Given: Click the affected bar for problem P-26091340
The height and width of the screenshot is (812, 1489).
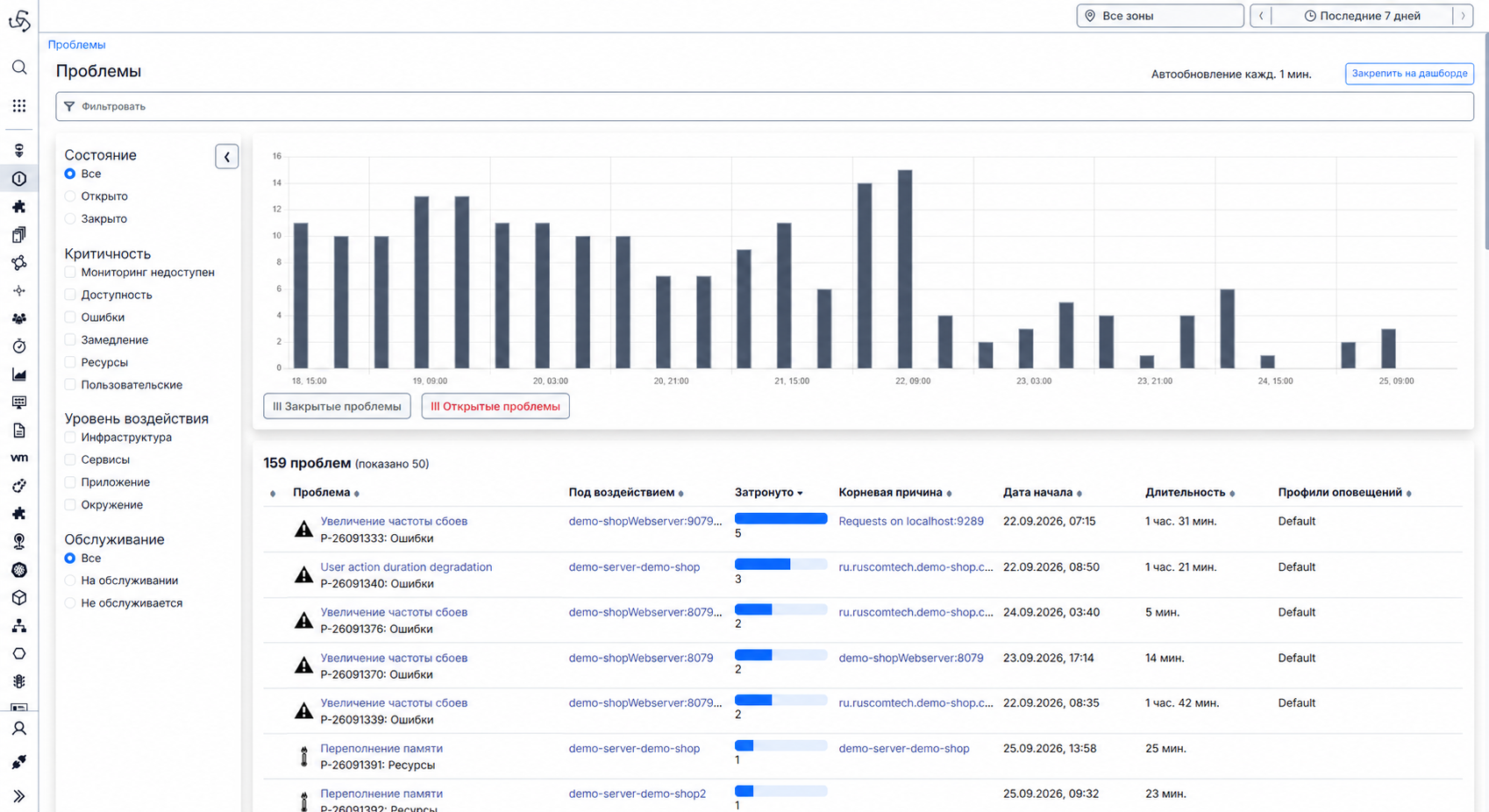Looking at the screenshot, I should coord(780,564).
